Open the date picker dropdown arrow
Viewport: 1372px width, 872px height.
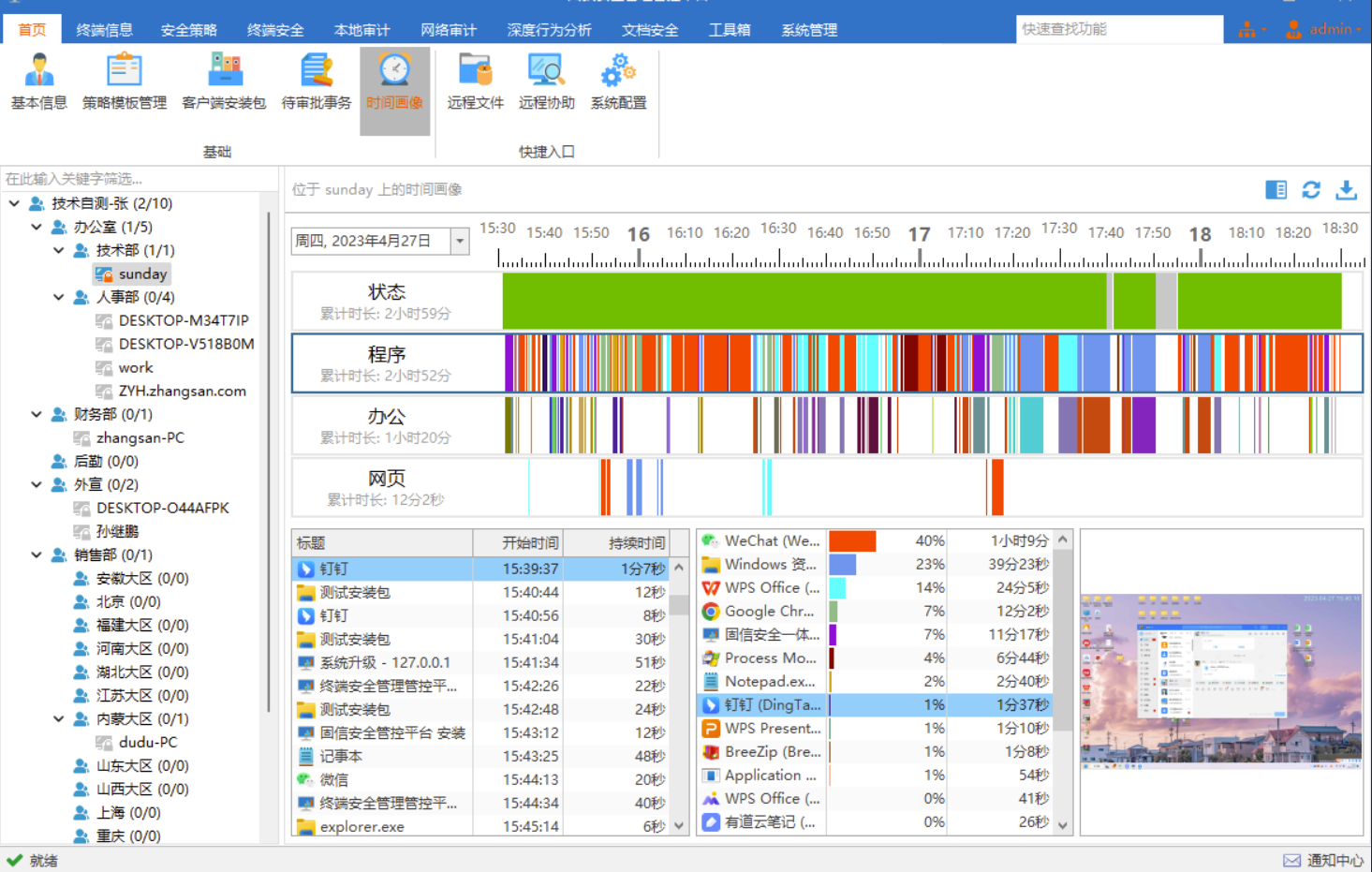[x=460, y=242]
